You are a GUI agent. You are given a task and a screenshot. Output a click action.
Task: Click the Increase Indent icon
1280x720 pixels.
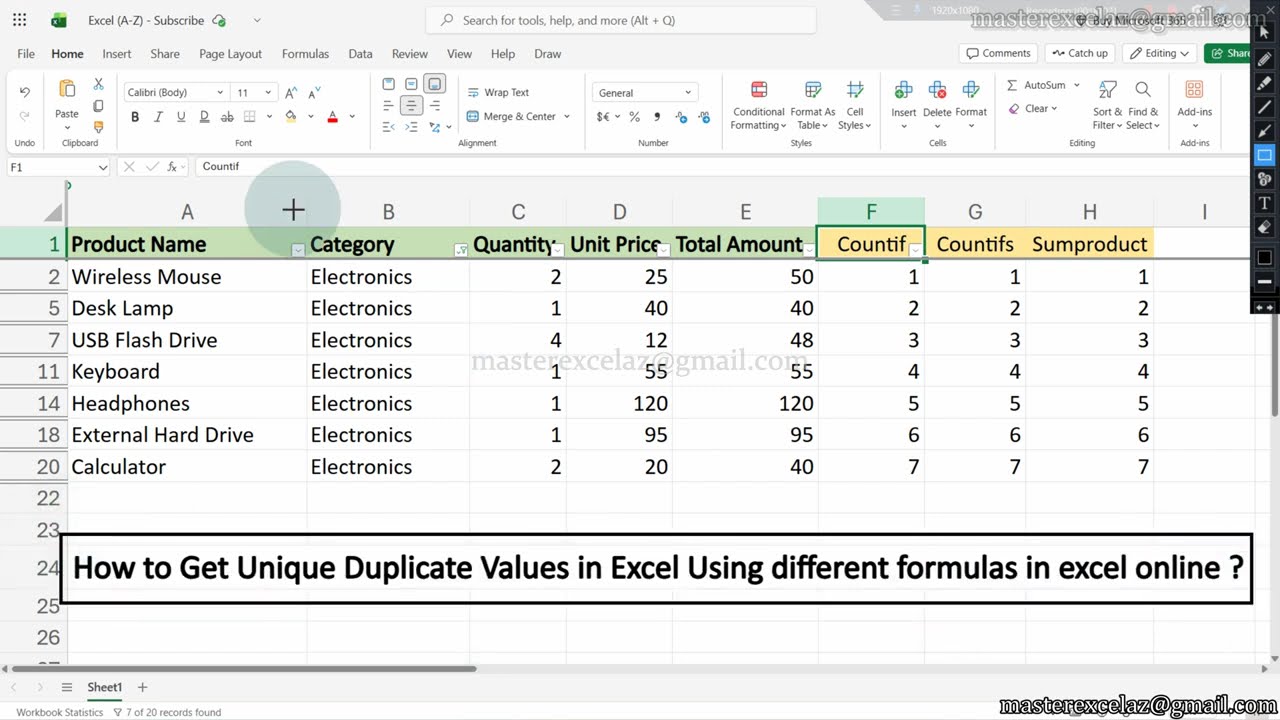pyautogui.click(x=410, y=127)
